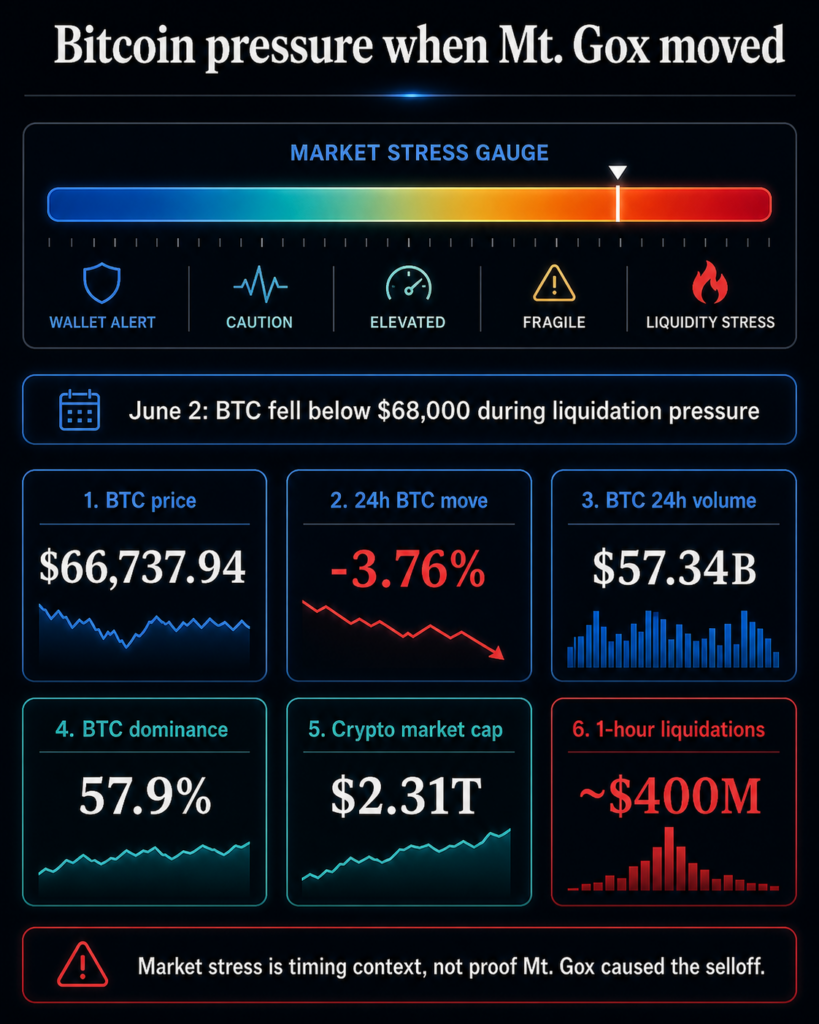Click the red liquidations histogram chart
819x1024 pixels.
coord(673,859)
